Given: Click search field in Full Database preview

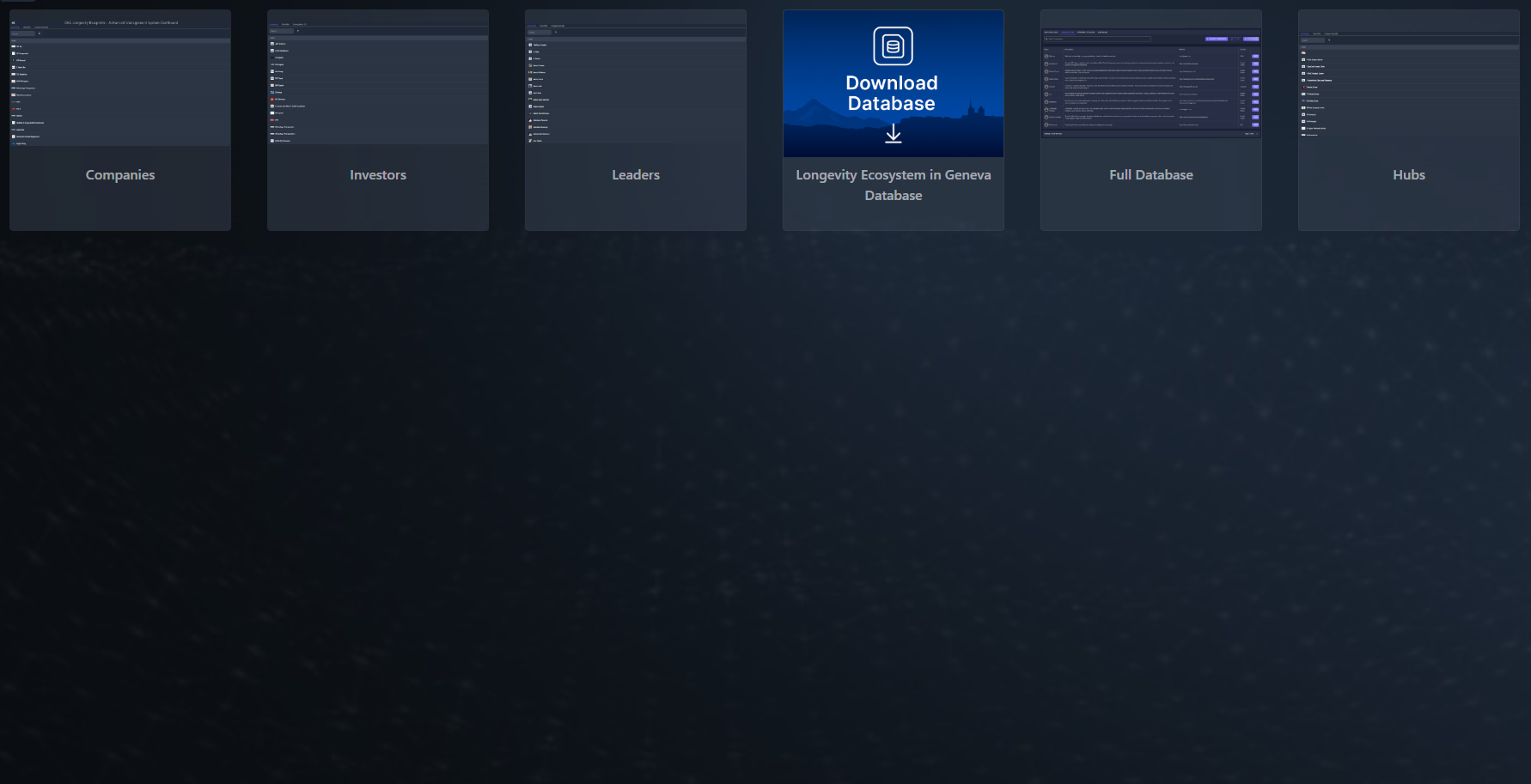Looking at the screenshot, I should (1096, 39).
